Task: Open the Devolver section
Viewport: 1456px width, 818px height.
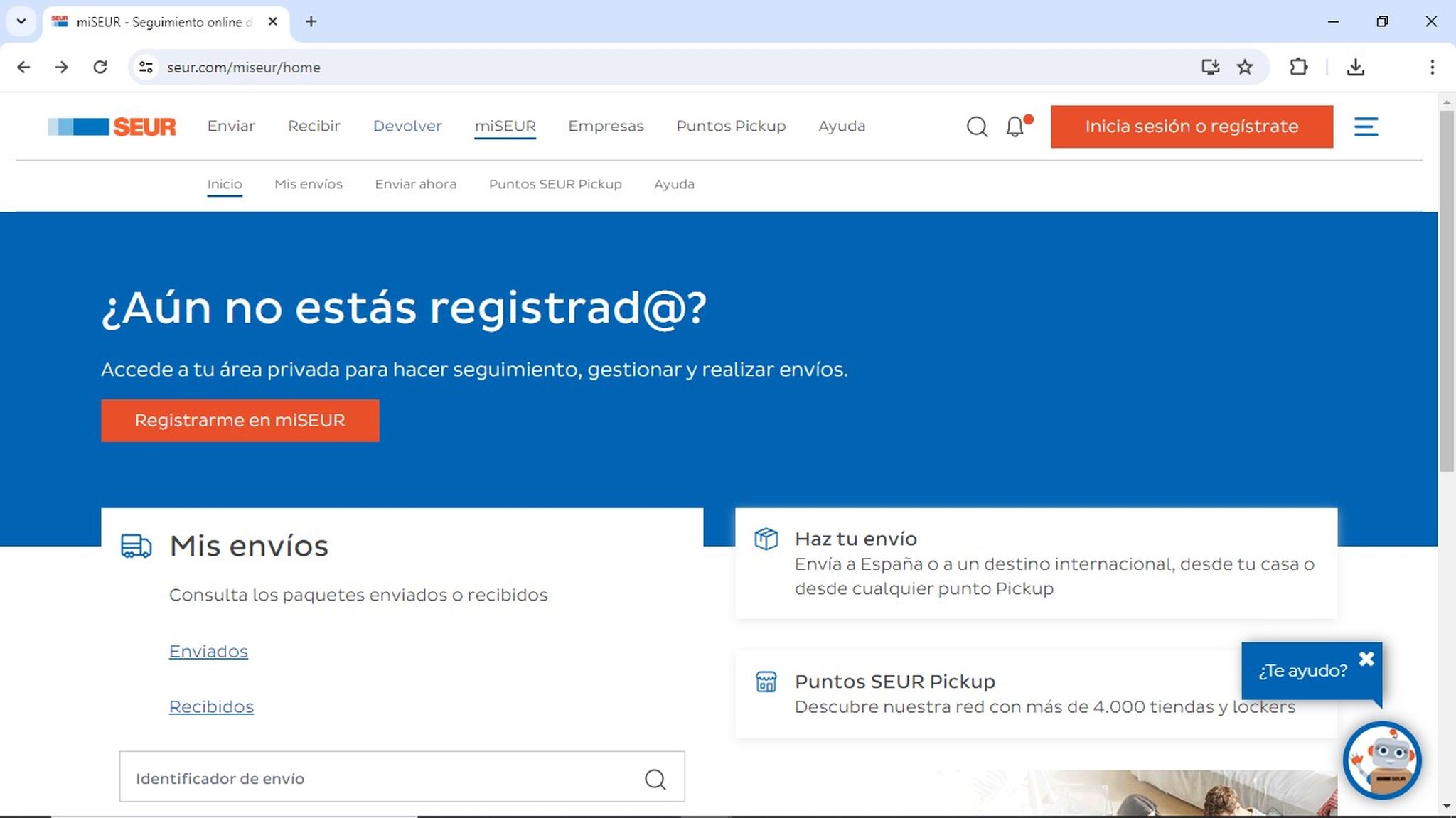Action: [x=407, y=127]
